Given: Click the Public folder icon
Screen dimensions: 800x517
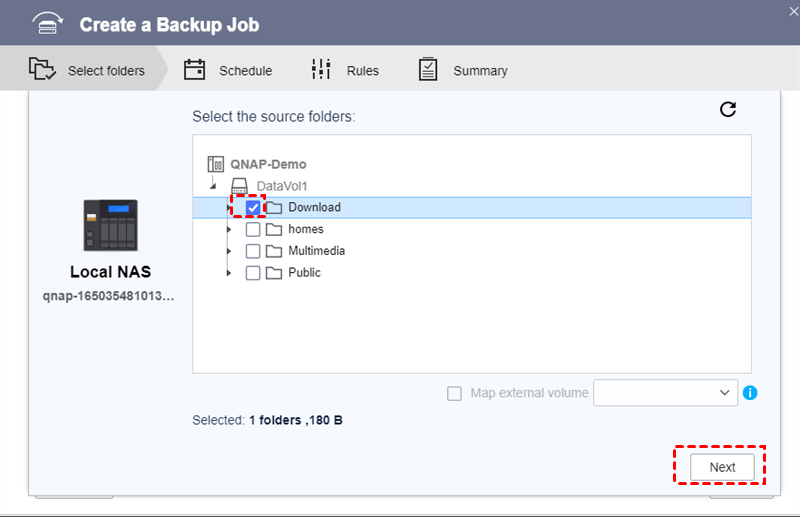Looking at the screenshot, I should 273,273.
